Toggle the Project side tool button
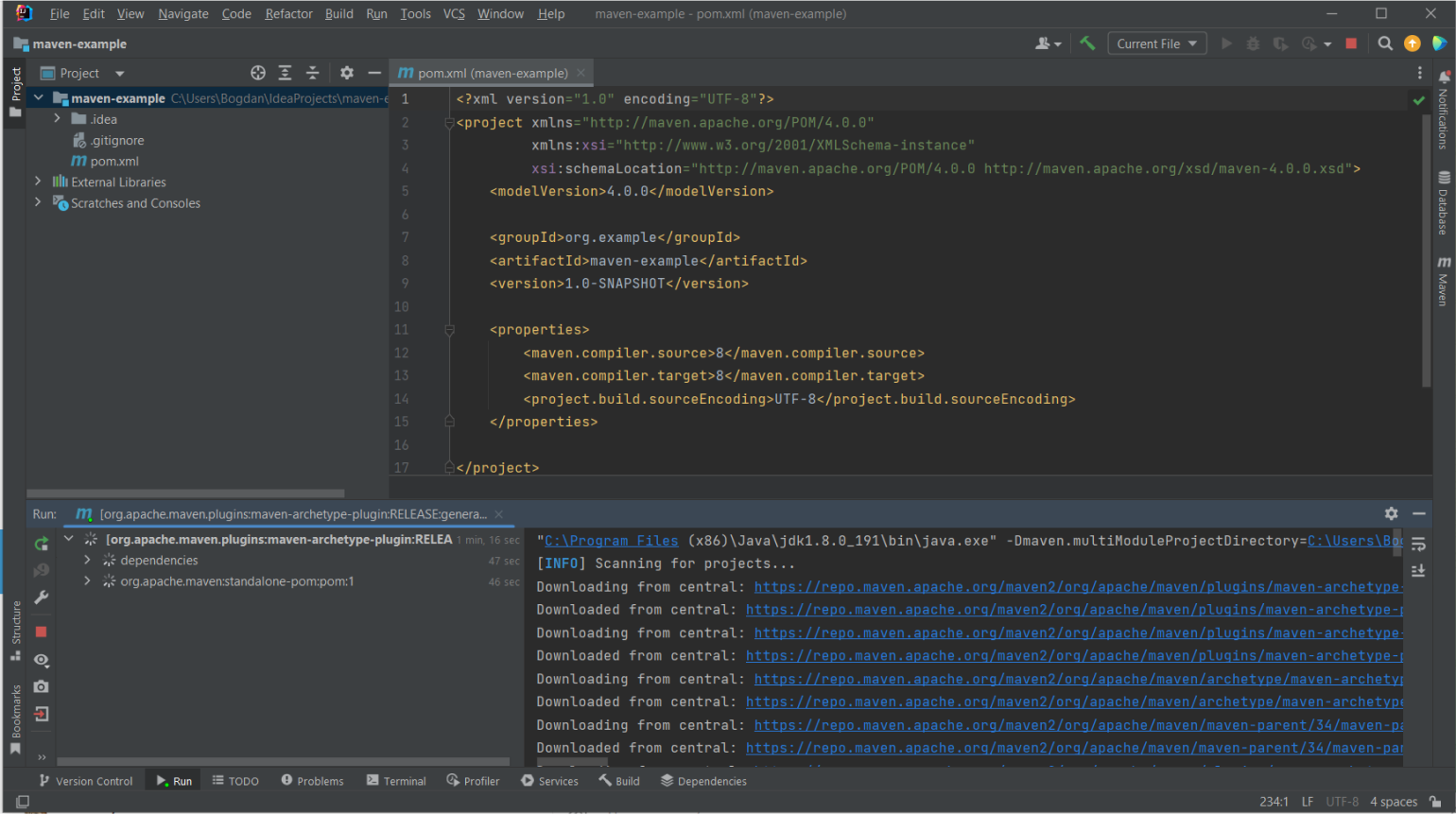The height and width of the screenshot is (814, 1456). pos(15,92)
